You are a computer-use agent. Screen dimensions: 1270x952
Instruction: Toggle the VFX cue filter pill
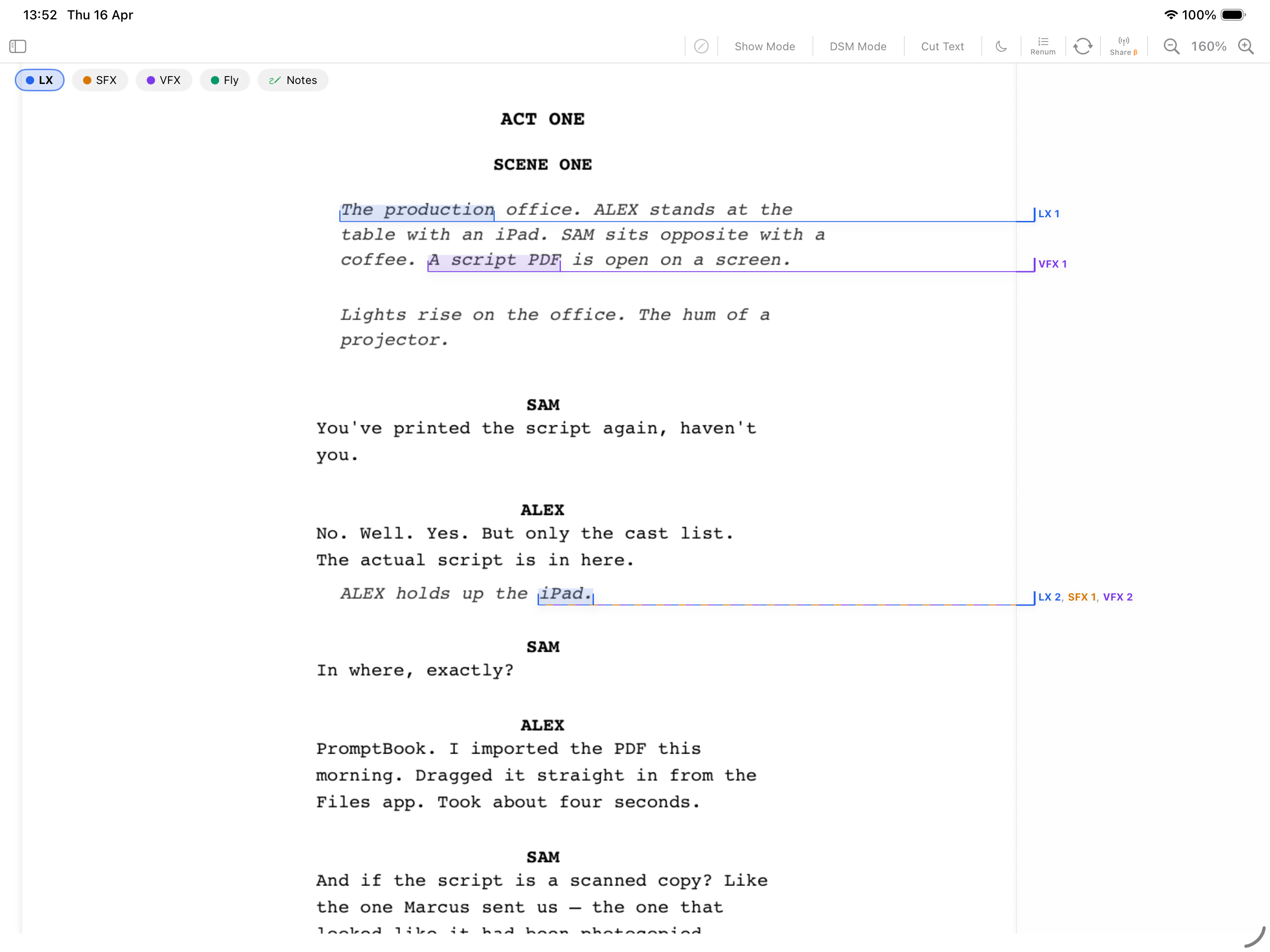point(164,80)
